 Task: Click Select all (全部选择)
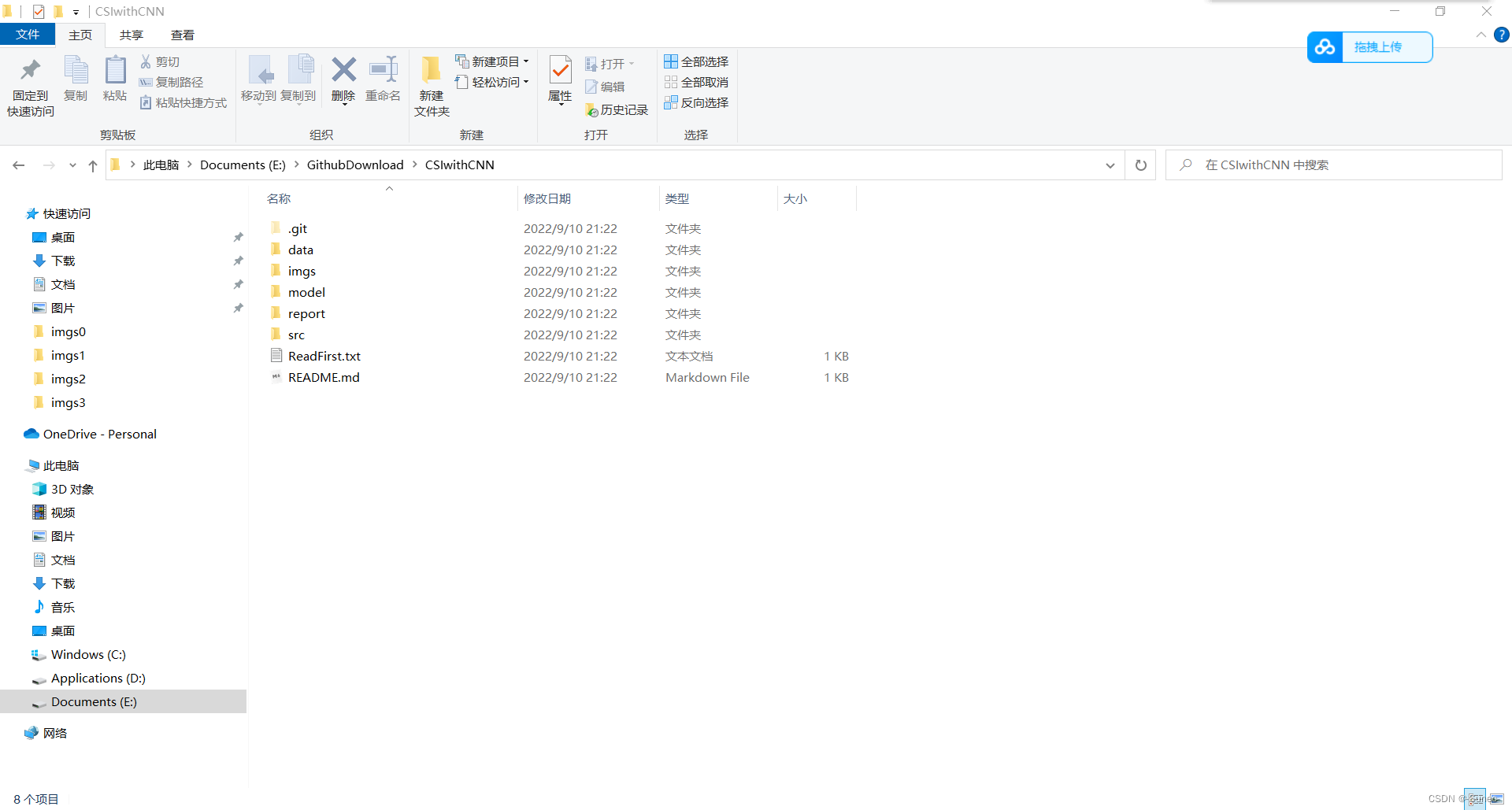pyautogui.click(x=696, y=61)
